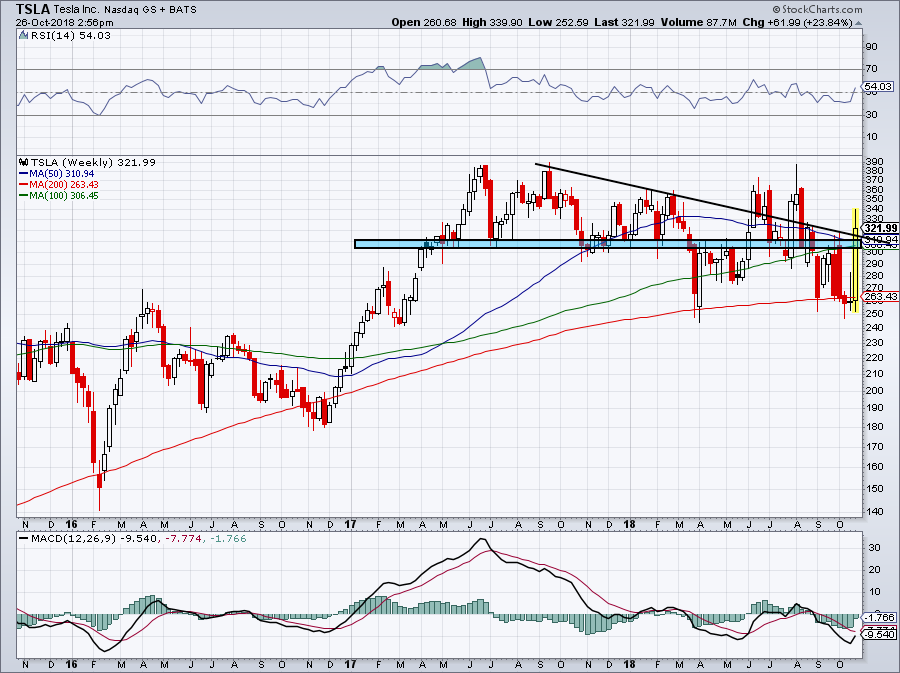
Task: Click the 140 label on the price axis
Action: [x=874, y=511]
